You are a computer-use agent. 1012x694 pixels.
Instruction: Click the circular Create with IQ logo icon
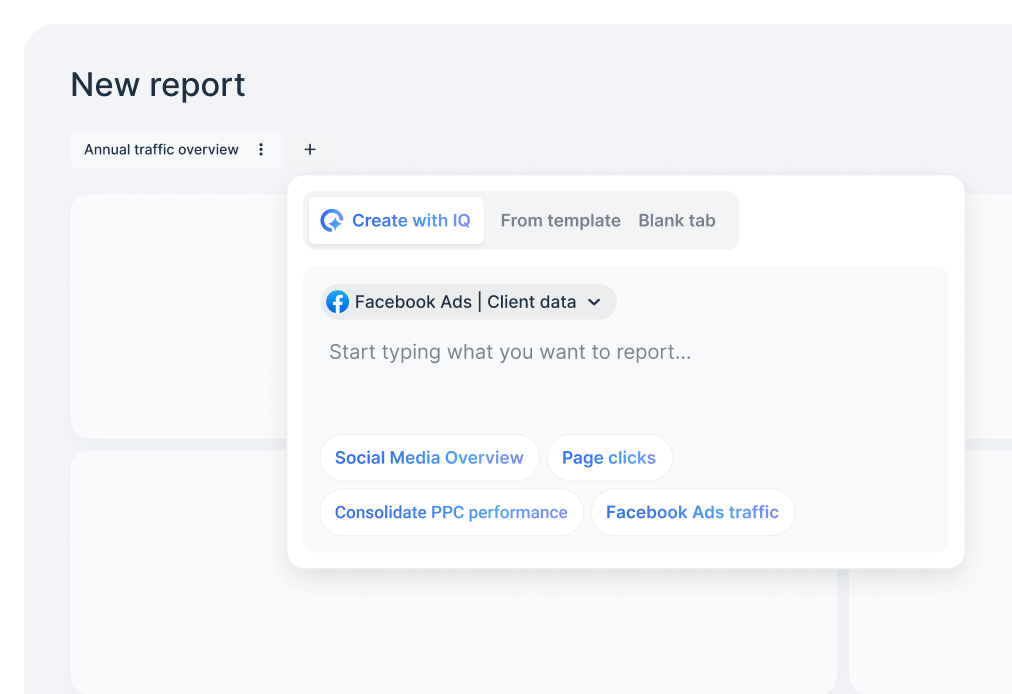coord(333,220)
